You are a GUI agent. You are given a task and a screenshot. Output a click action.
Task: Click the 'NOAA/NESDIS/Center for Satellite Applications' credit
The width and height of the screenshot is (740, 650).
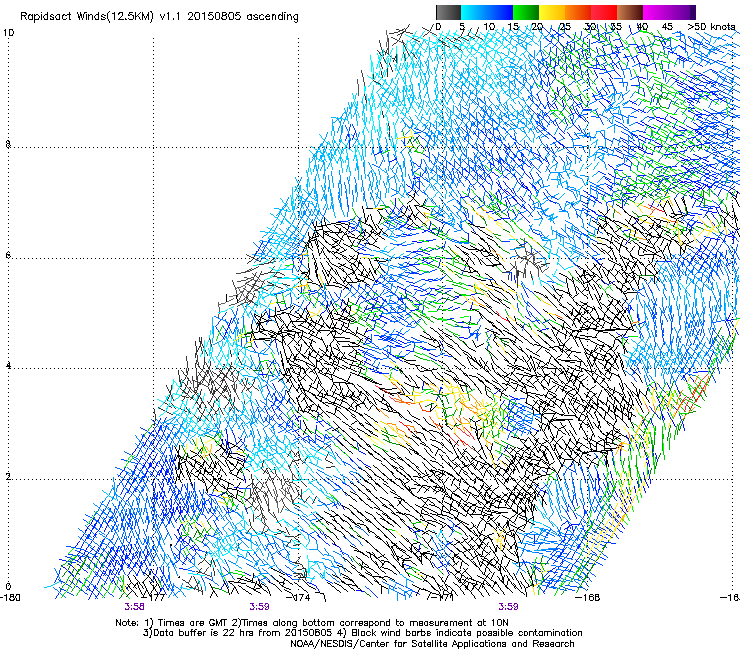pos(432,644)
